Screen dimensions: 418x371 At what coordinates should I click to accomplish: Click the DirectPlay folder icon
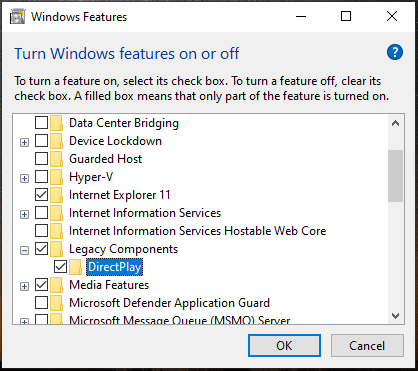tap(76, 267)
